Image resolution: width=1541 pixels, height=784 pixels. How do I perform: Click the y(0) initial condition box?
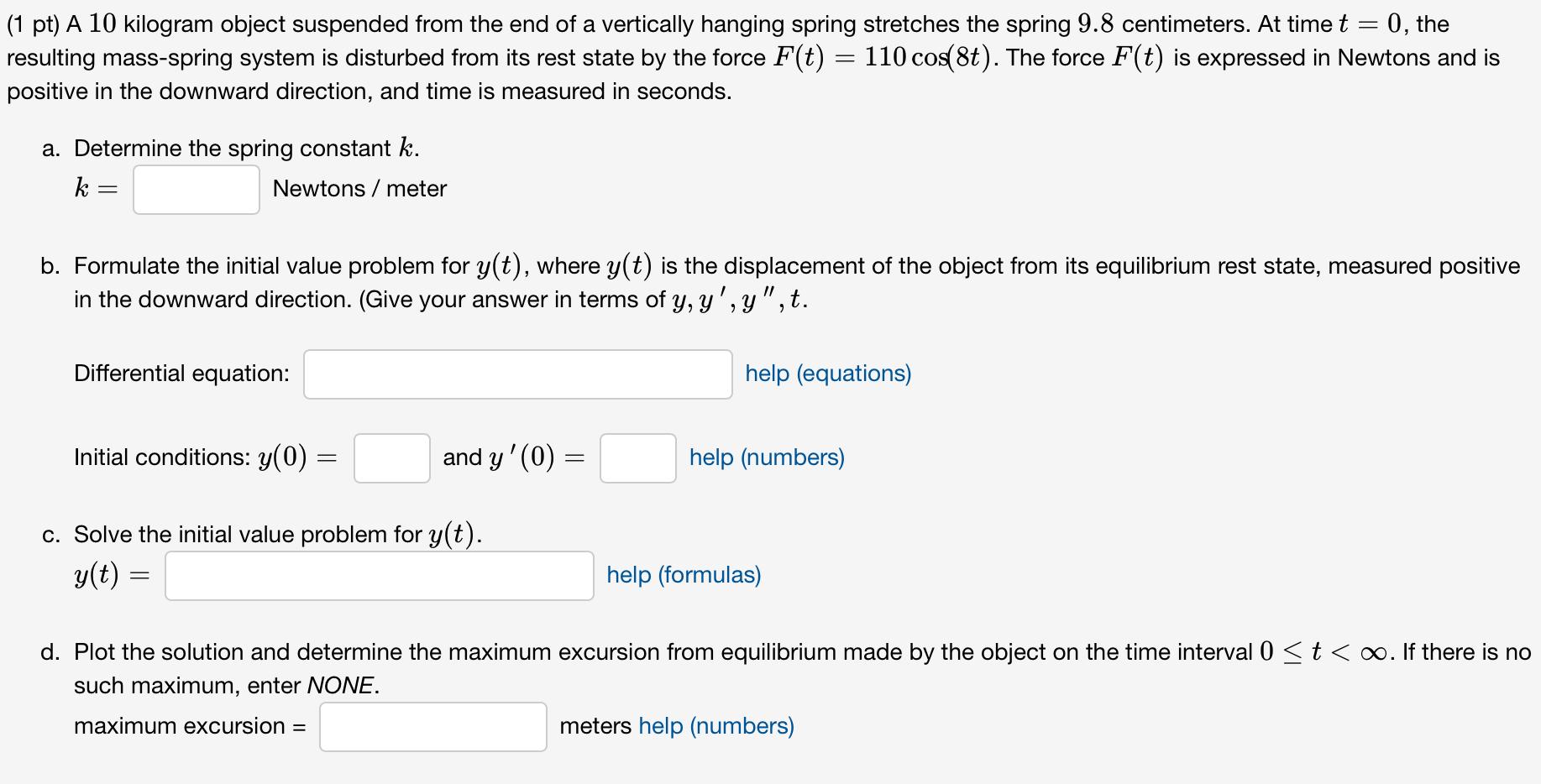[391, 458]
